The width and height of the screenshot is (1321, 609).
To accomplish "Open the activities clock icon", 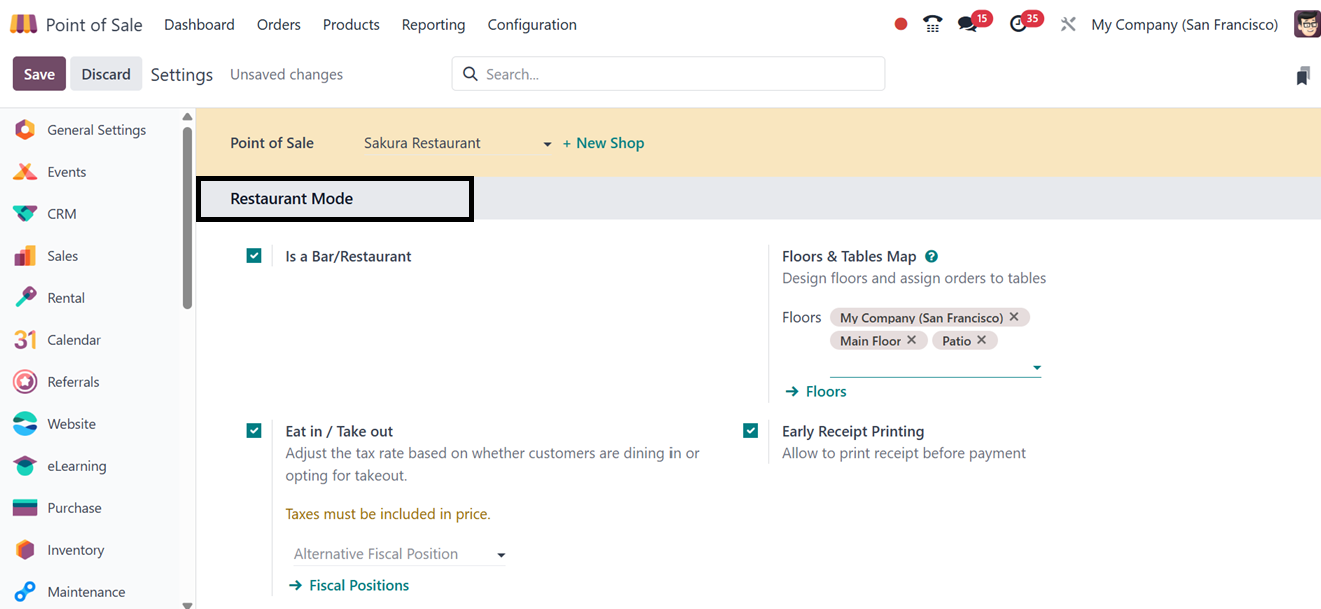I will click(1019, 25).
